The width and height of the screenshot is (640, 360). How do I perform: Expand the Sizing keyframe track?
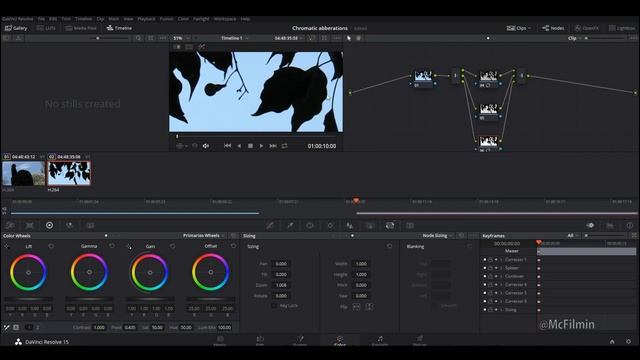502,310
